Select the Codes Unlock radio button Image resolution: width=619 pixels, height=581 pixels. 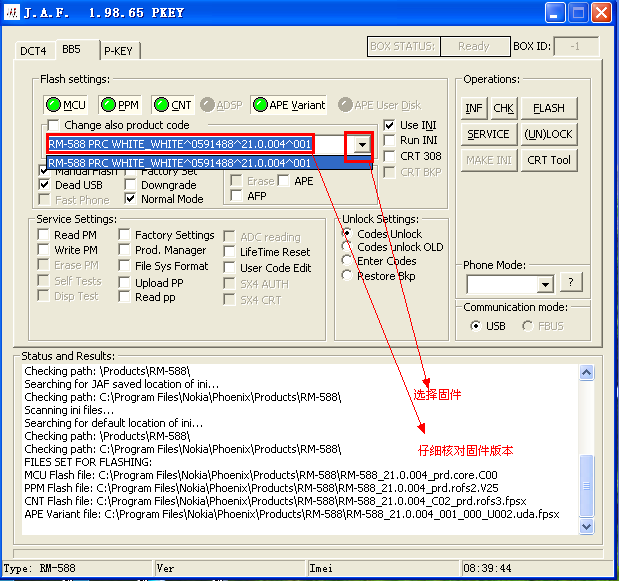(347, 234)
